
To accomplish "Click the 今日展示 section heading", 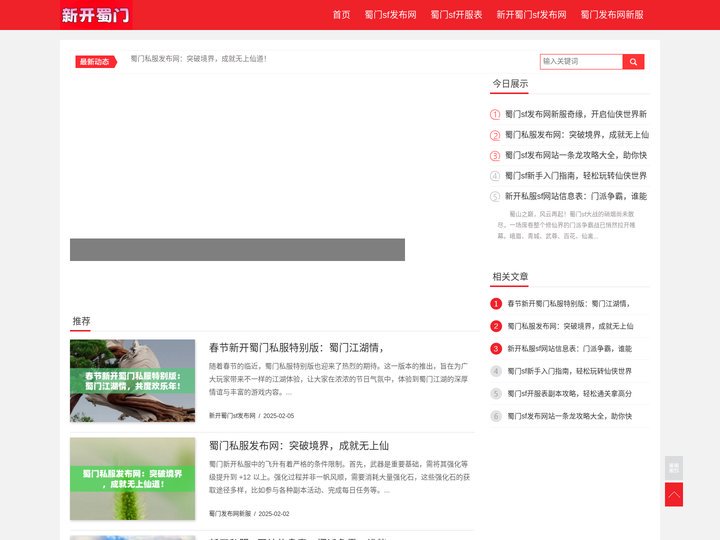I will click(x=510, y=84).
